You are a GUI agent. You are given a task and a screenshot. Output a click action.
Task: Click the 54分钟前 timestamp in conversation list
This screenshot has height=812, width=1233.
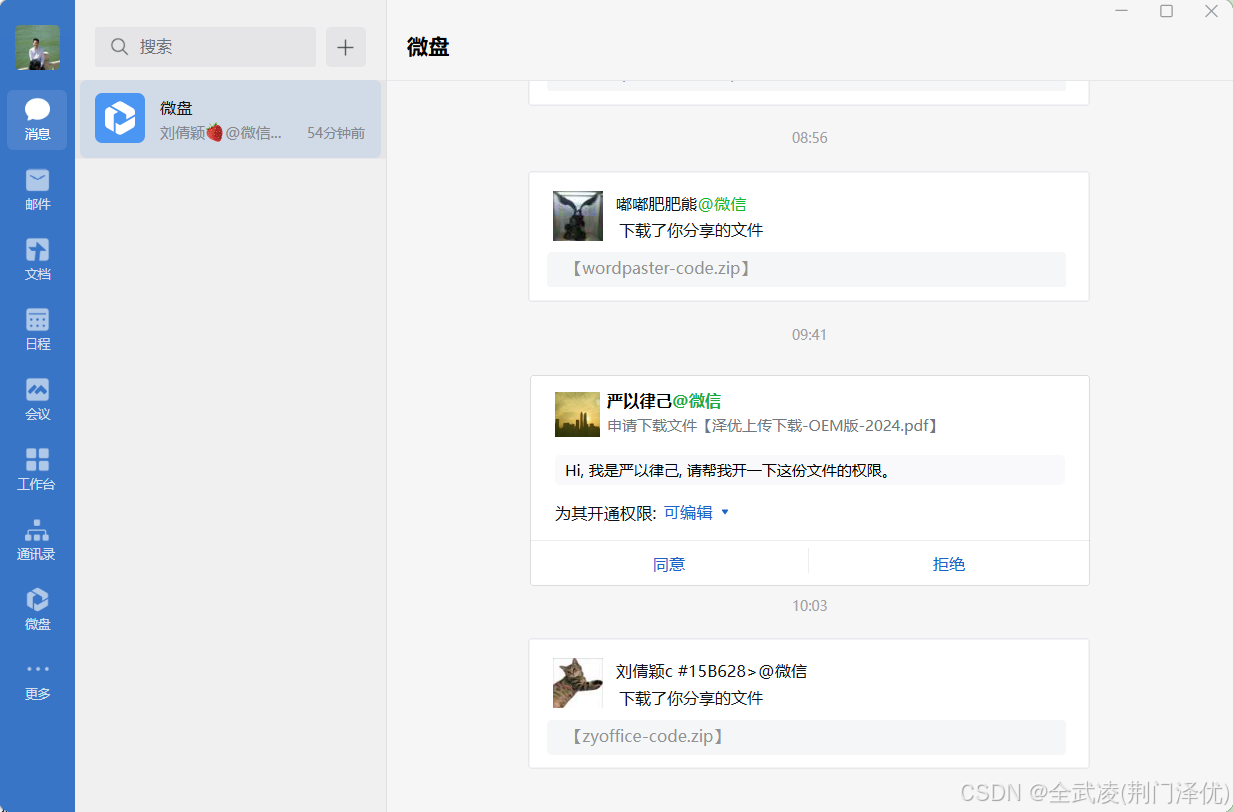point(336,133)
